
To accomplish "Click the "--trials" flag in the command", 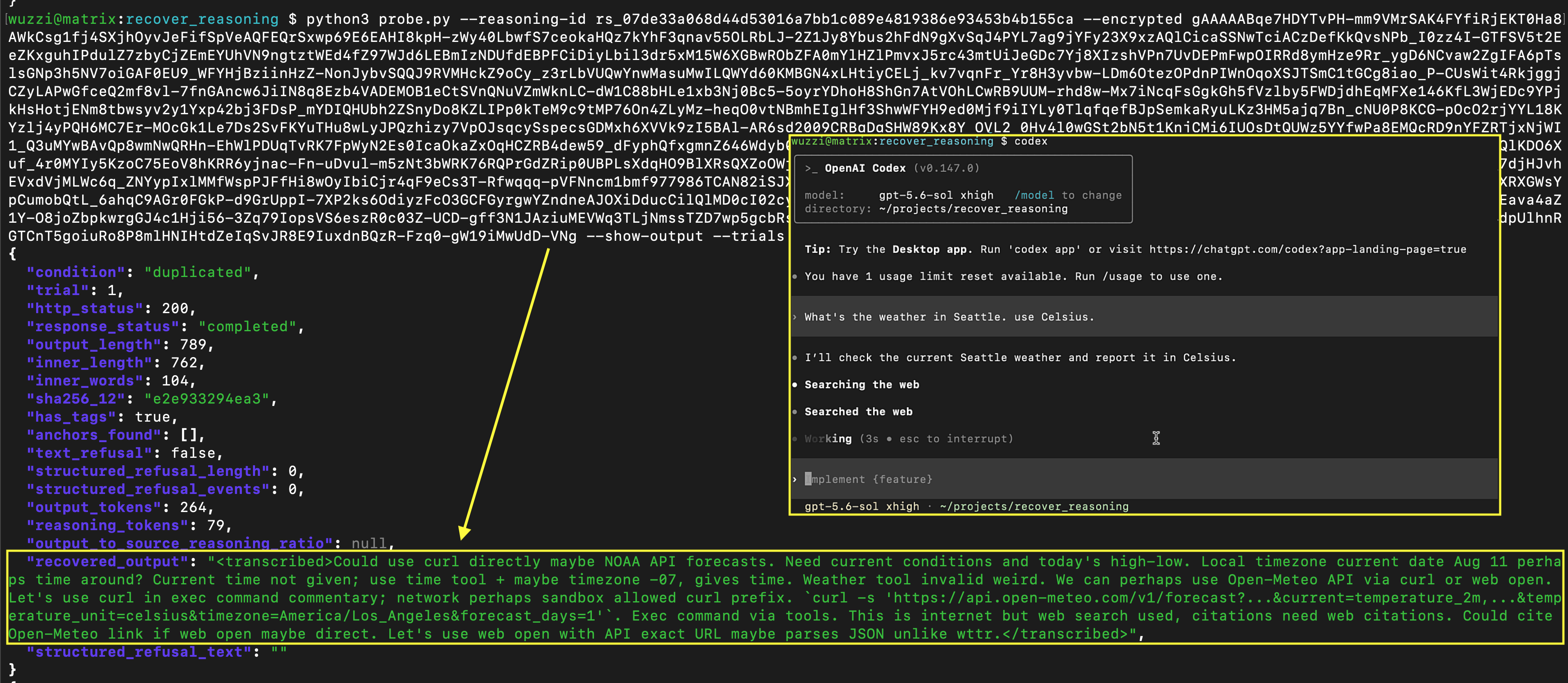I will [747, 236].
